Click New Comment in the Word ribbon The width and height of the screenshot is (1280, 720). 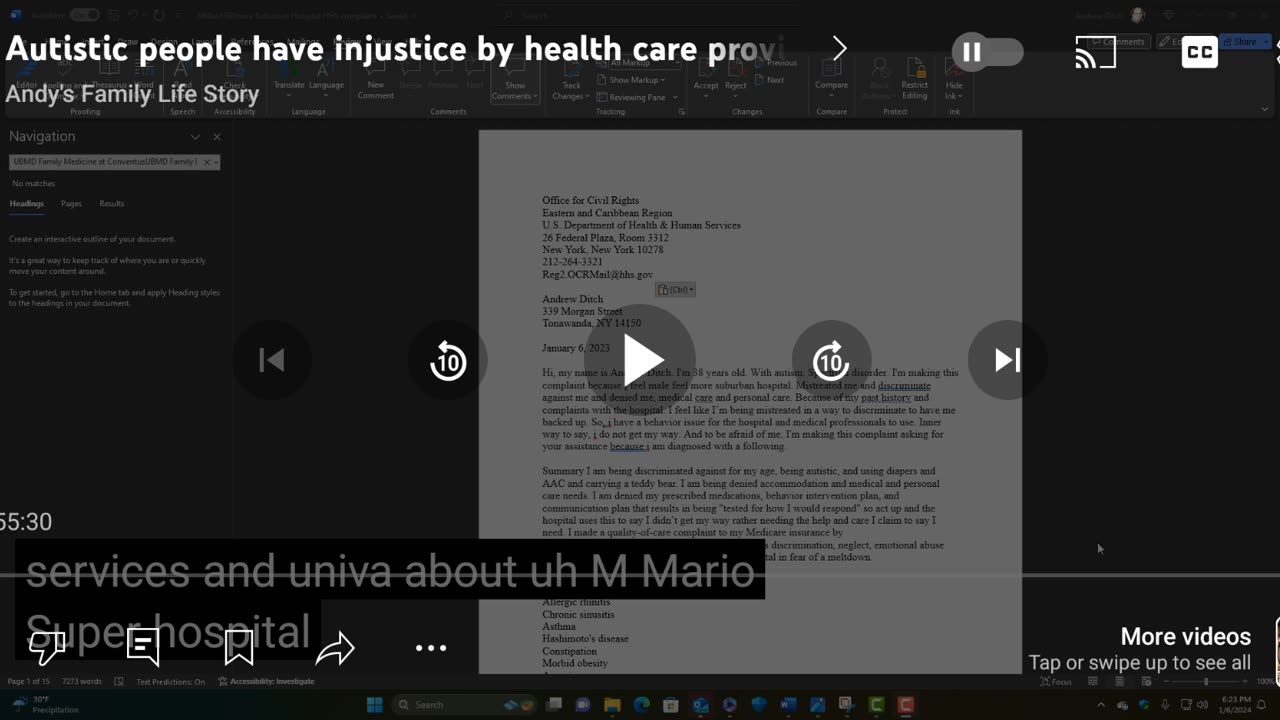click(x=376, y=79)
